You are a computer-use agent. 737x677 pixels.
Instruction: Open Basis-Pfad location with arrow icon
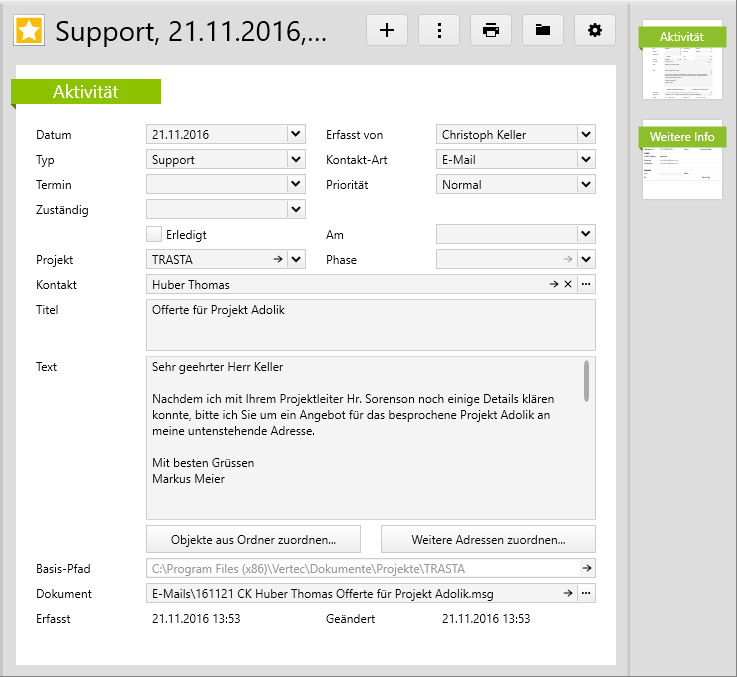[586, 569]
